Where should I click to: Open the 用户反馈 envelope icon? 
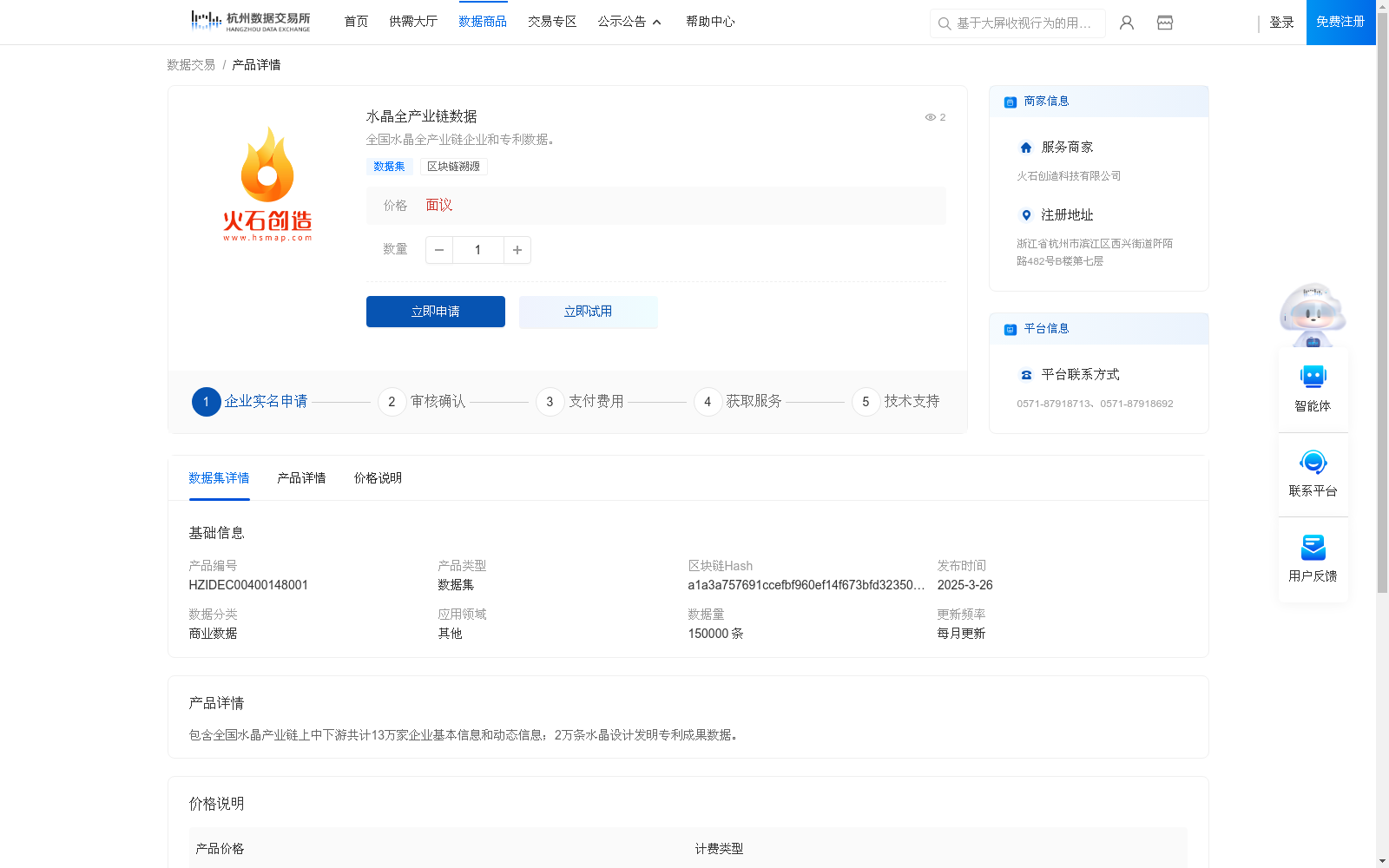point(1313,547)
